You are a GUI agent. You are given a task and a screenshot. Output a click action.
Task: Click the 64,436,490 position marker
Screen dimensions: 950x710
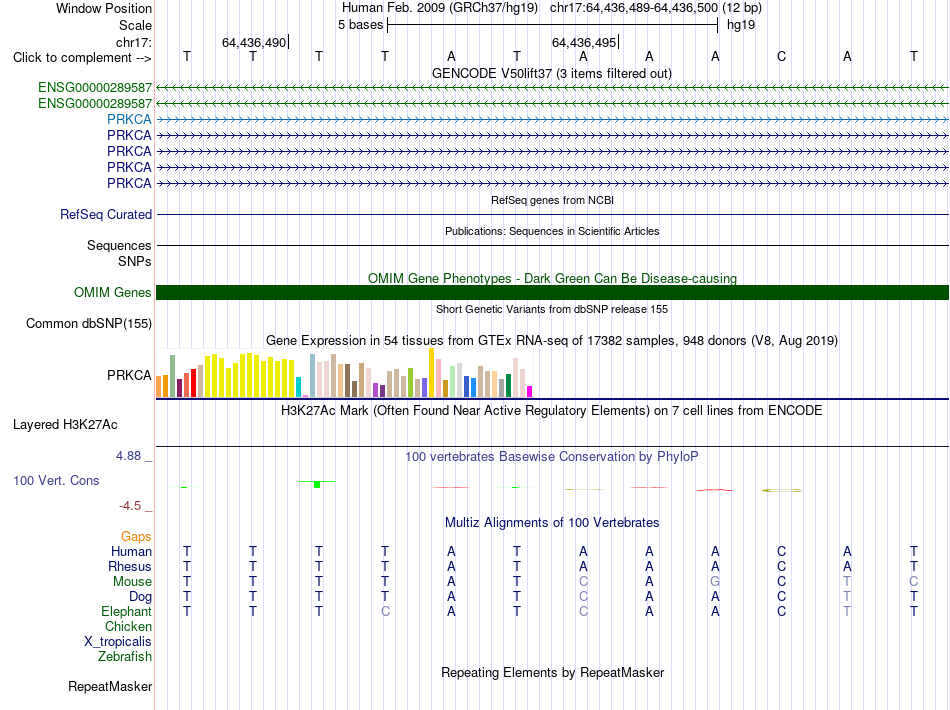(254, 42)
